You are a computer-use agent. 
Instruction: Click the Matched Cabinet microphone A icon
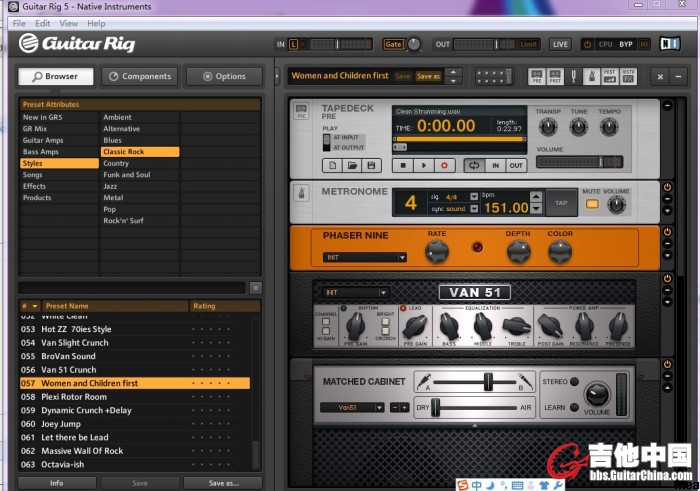pos(423,381)
